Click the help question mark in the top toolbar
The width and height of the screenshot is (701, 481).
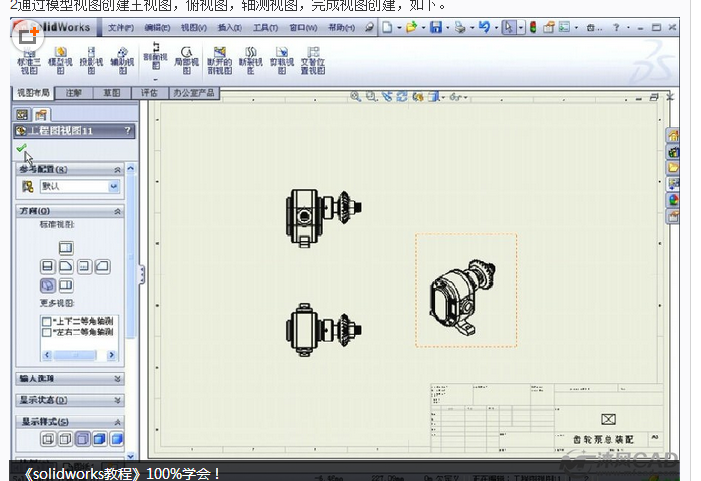click(616, 27)
